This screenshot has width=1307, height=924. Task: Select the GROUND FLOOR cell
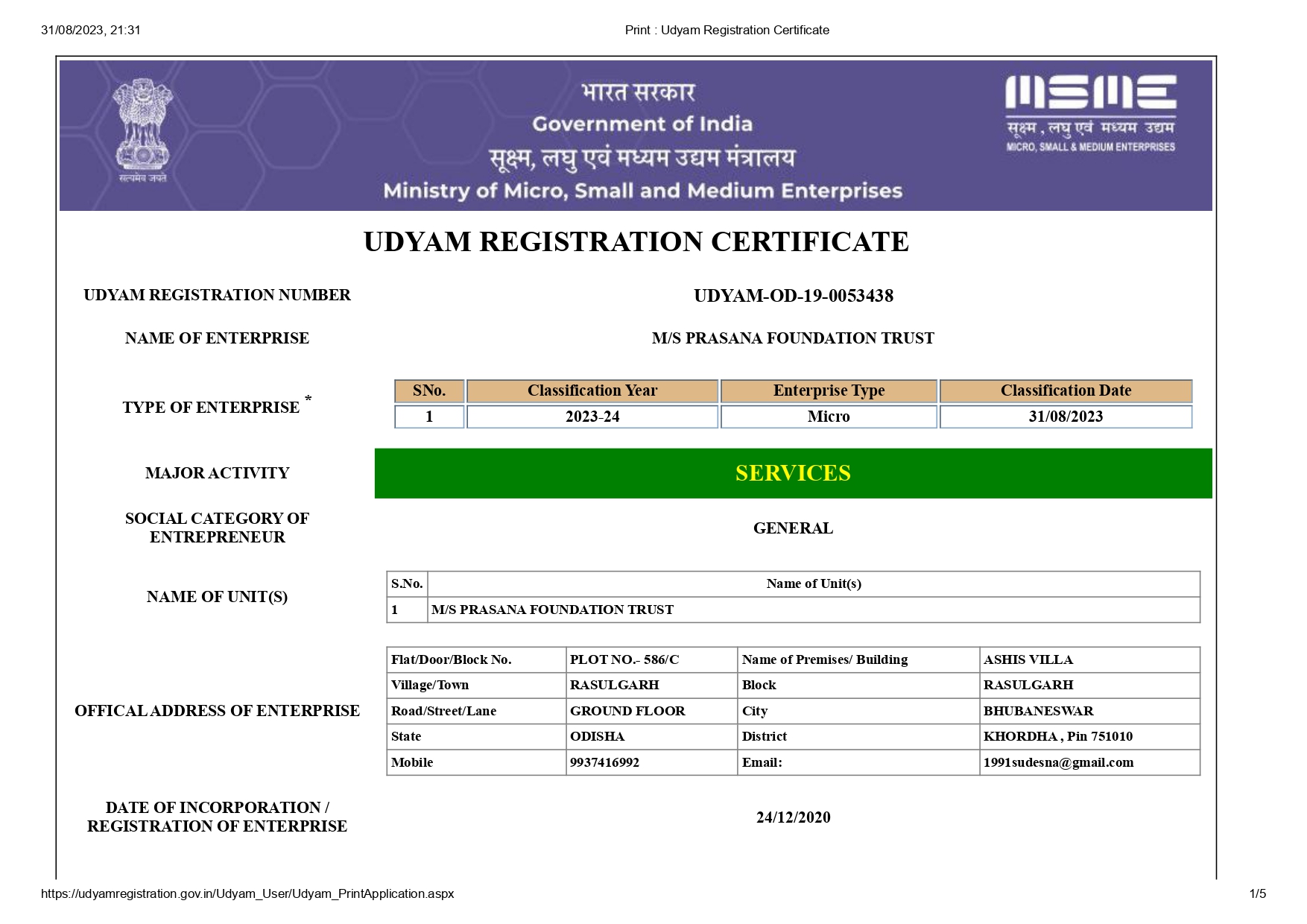(x=652, y=711)
